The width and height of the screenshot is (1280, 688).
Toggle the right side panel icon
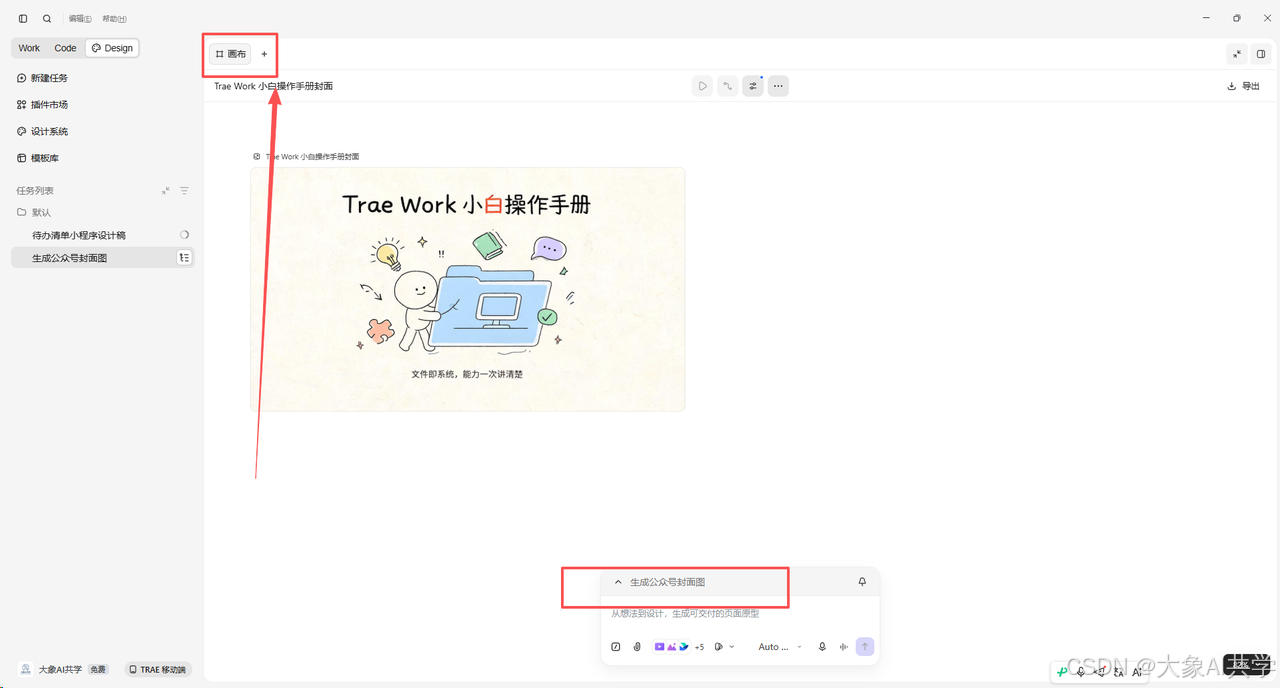pos(1261,54)
